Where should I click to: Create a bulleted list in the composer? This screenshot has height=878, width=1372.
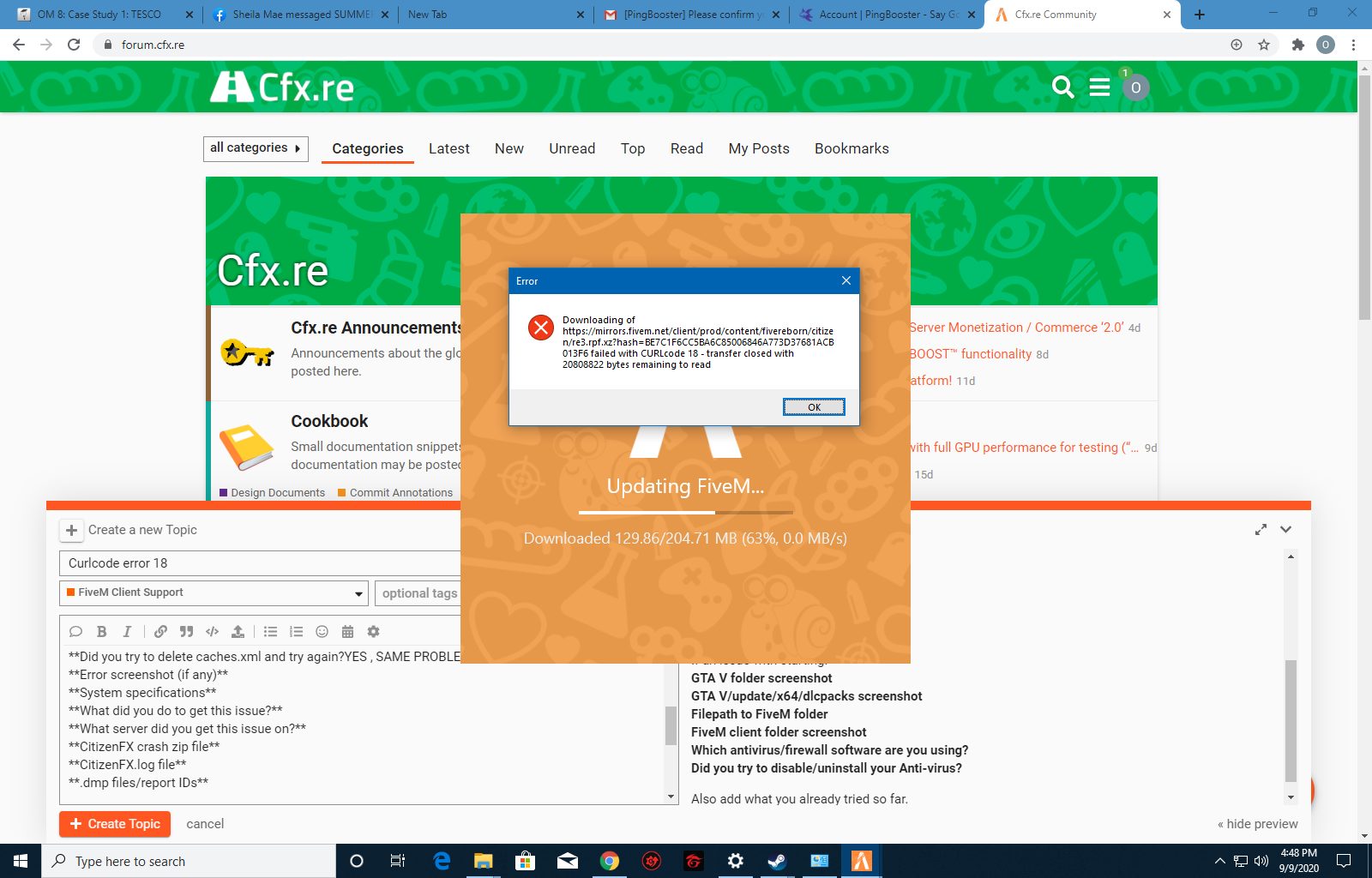point(270,632)
